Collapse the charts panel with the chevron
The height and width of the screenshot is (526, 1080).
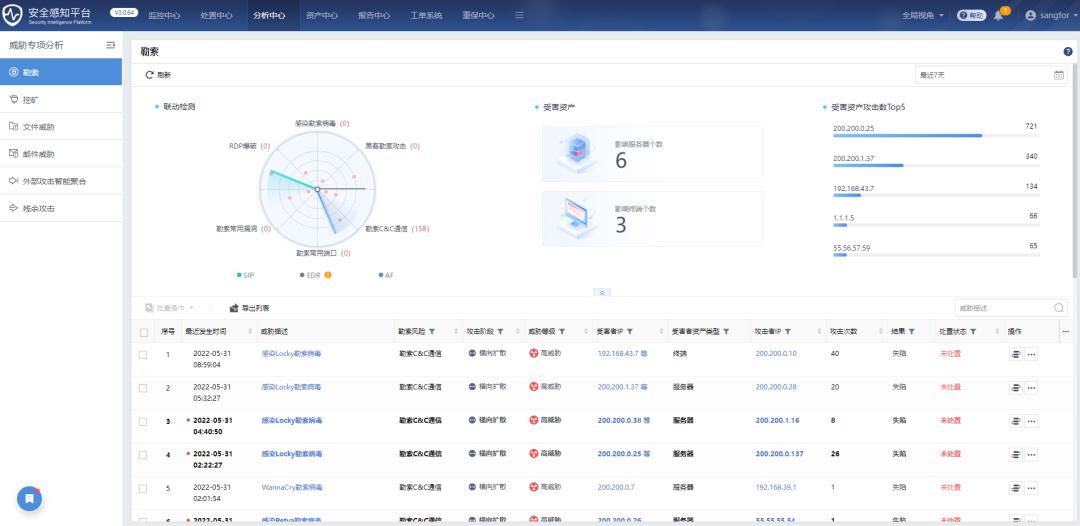coord(601,292)
